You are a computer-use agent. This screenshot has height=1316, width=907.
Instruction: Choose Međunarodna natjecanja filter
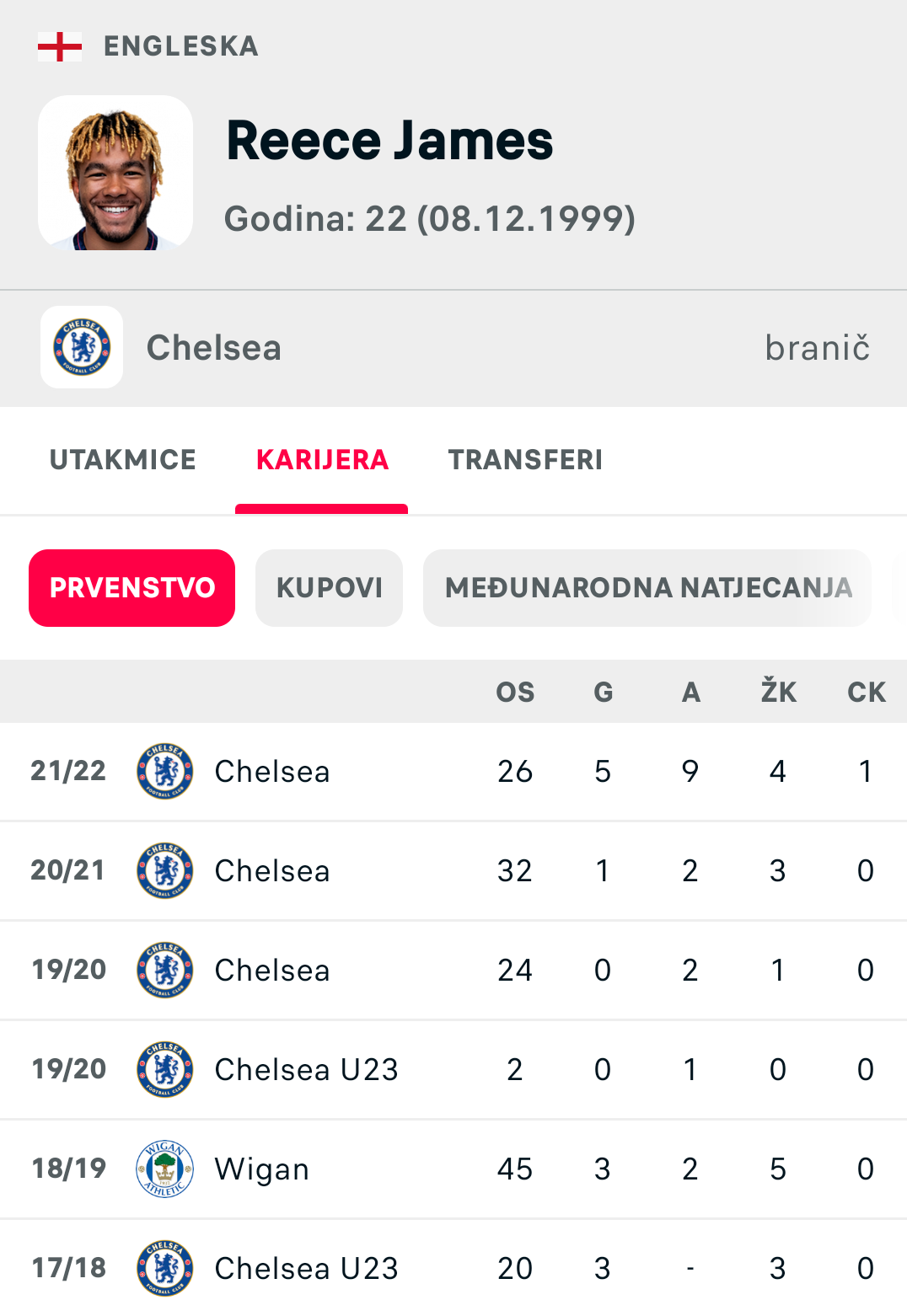point(647,588)
